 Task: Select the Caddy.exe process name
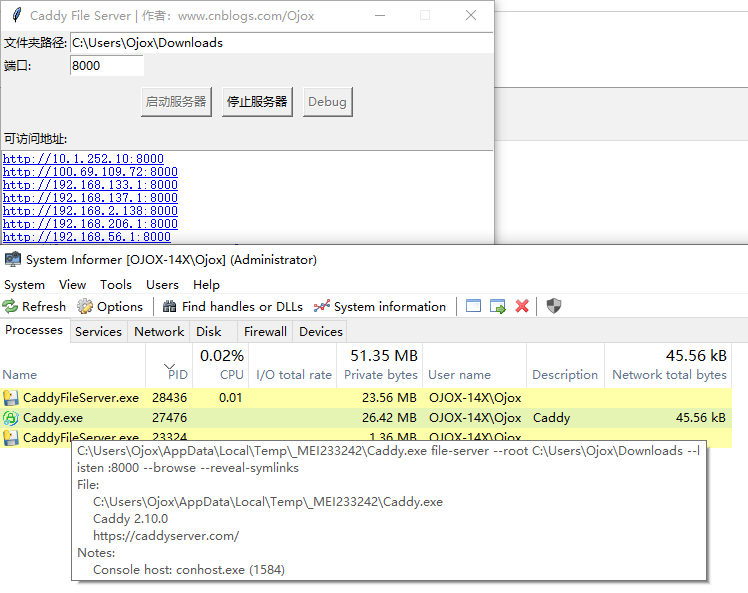pos(53,418)
